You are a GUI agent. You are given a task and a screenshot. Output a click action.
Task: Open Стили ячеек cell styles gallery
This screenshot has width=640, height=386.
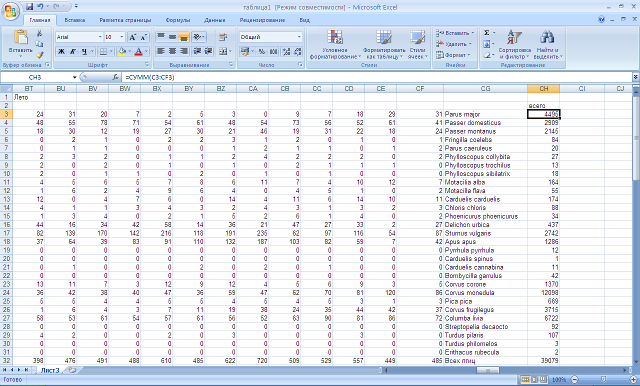[418, 44]
